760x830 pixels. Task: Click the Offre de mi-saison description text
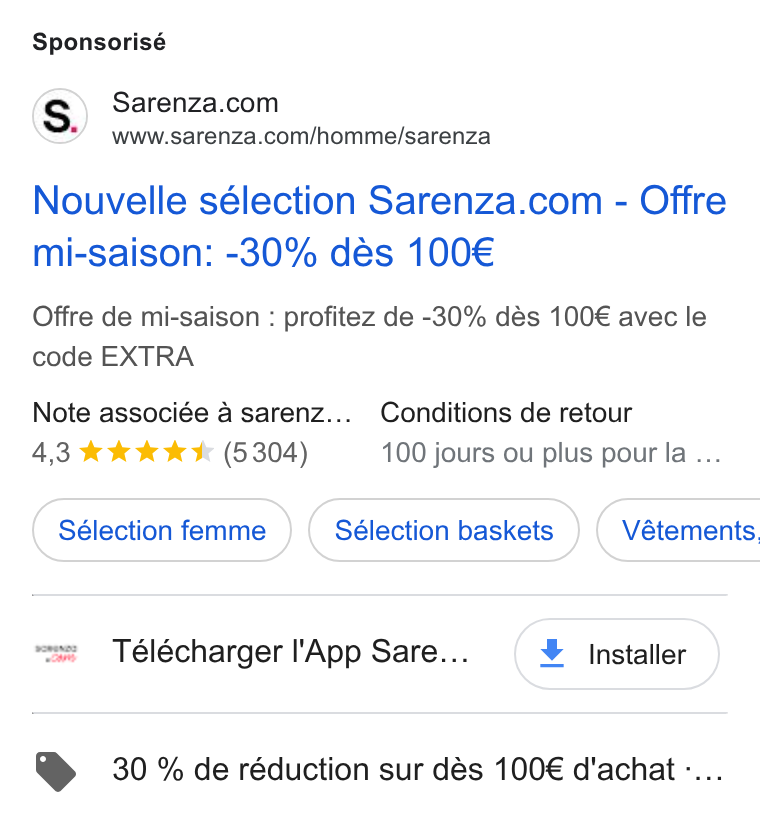point(369,337)
